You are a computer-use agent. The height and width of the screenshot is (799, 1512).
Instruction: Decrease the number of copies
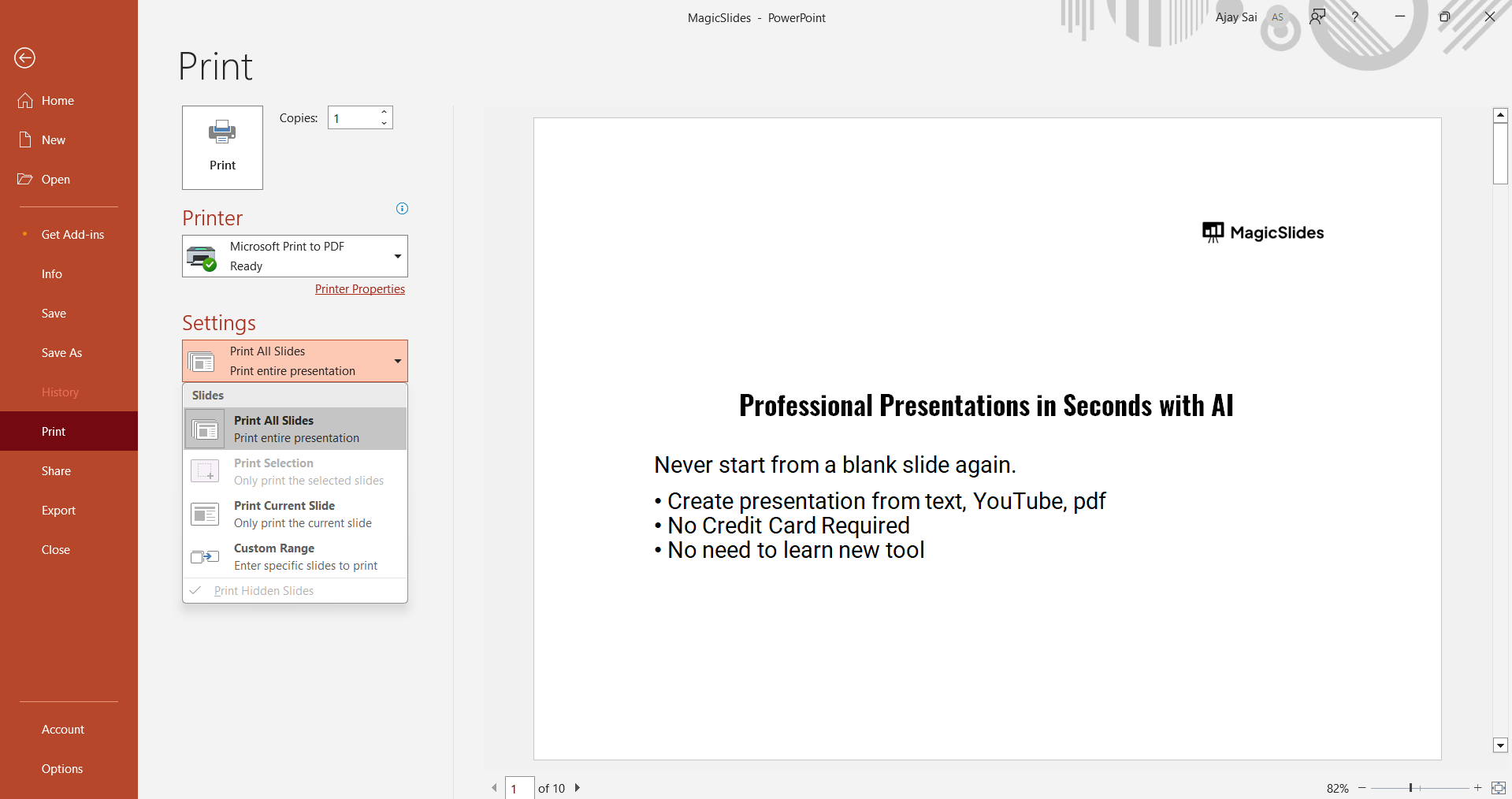[x=385, y=123]
